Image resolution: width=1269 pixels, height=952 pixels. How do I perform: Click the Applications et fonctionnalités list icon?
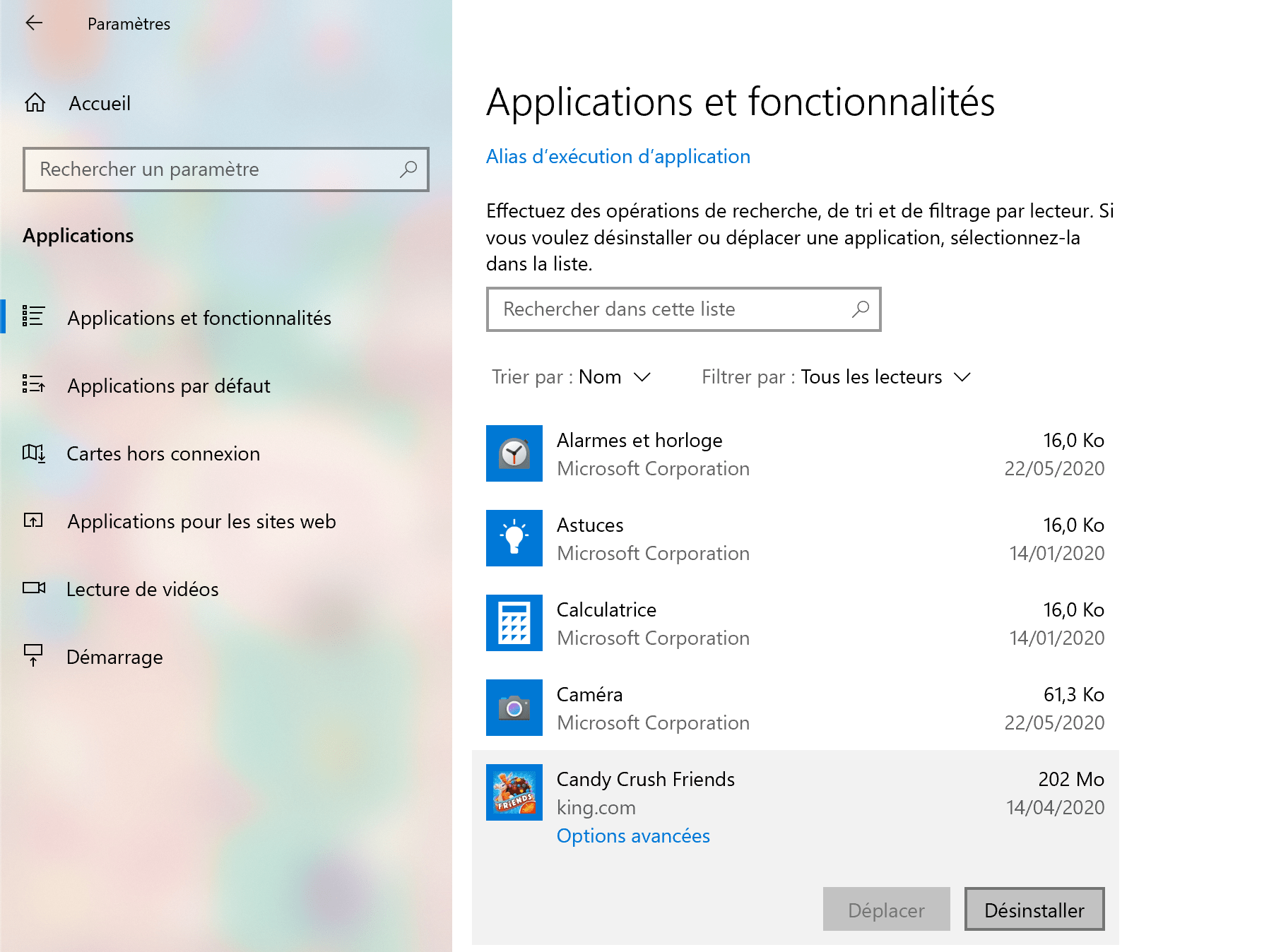pos(33,316)
